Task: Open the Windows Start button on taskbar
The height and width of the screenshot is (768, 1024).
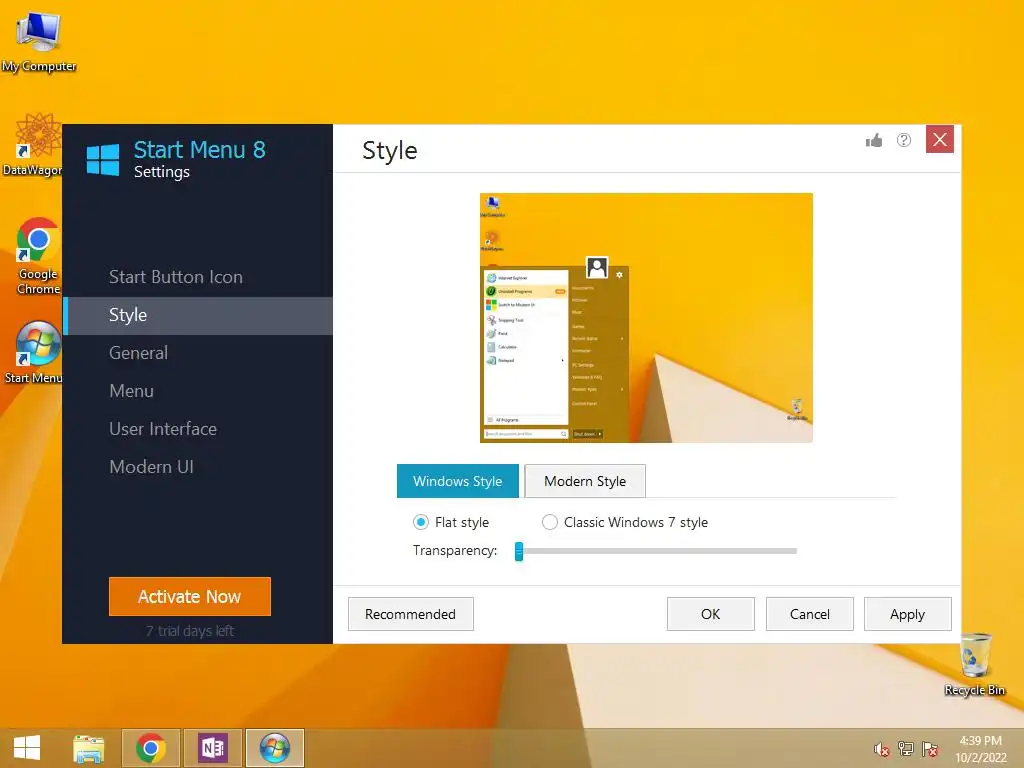Action: tap(27, 748)
